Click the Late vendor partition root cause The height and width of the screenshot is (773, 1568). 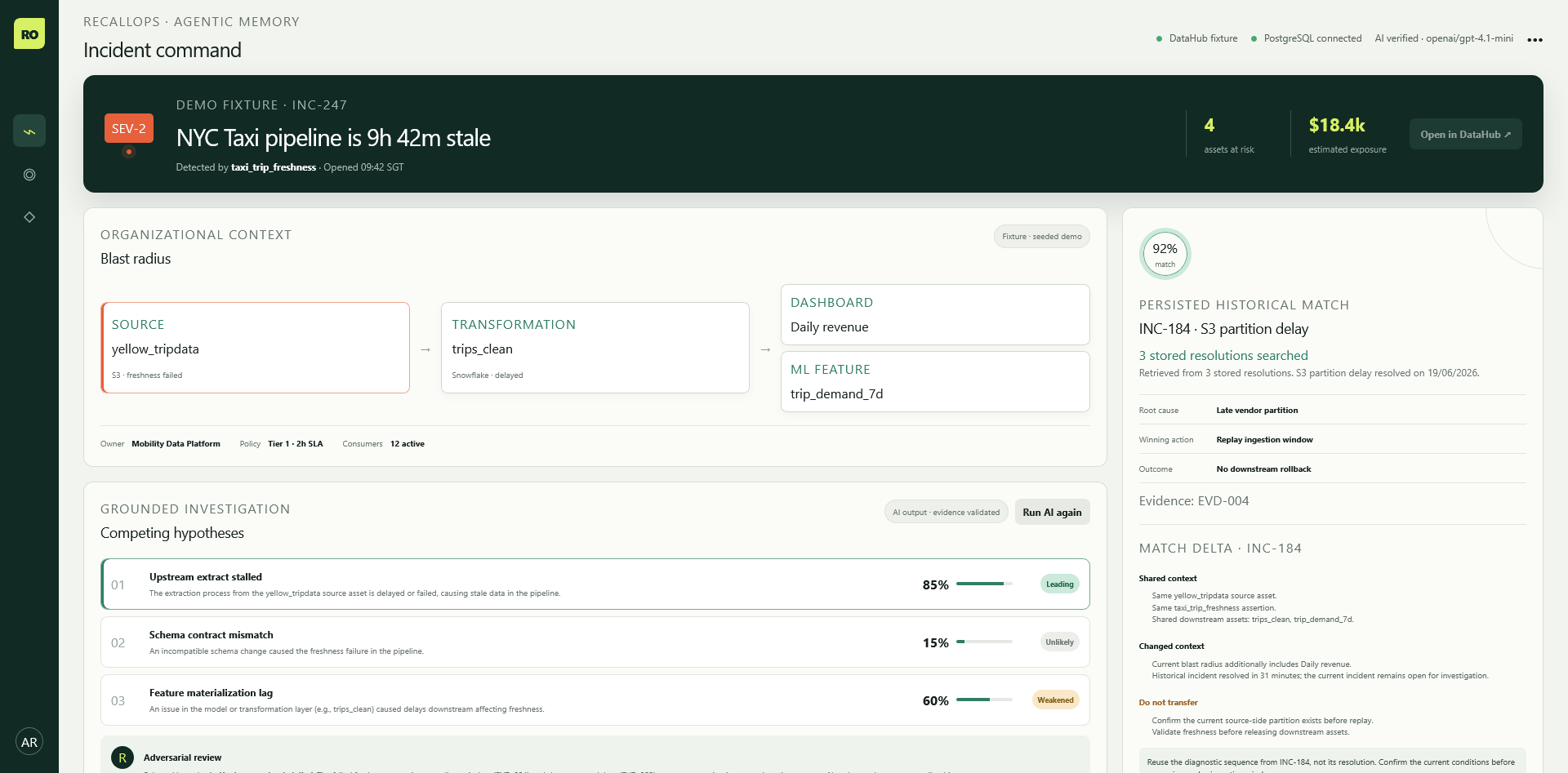(x=1257, y=411)
